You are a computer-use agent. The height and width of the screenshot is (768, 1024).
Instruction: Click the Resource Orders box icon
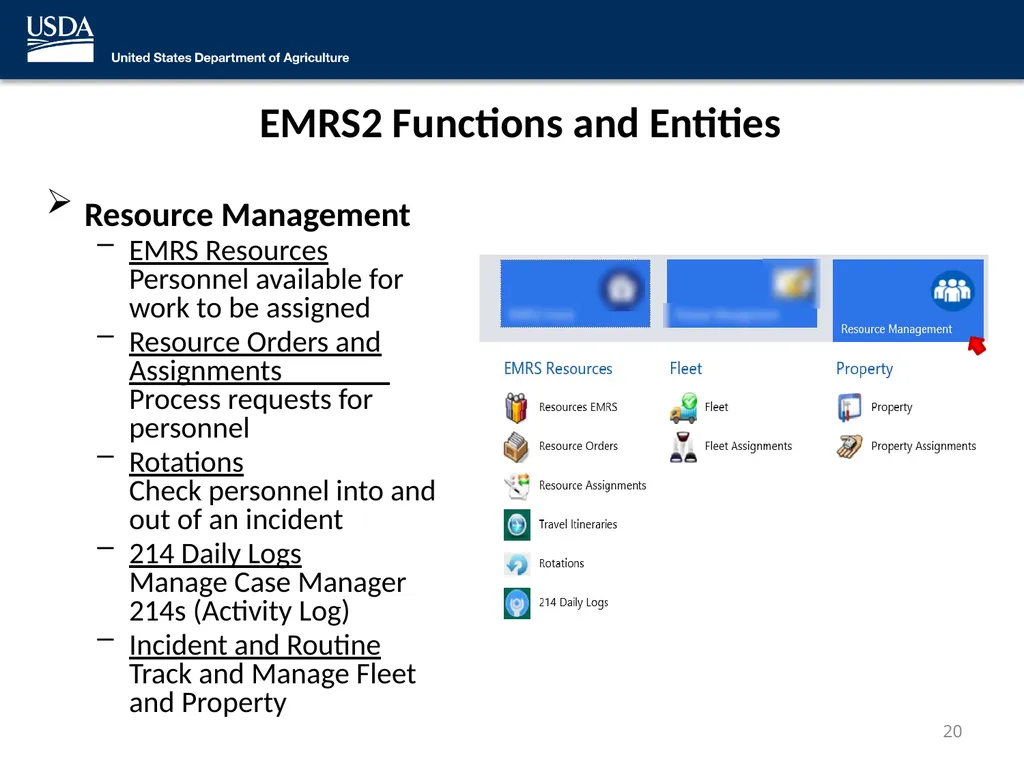click(x=516, y=447)
